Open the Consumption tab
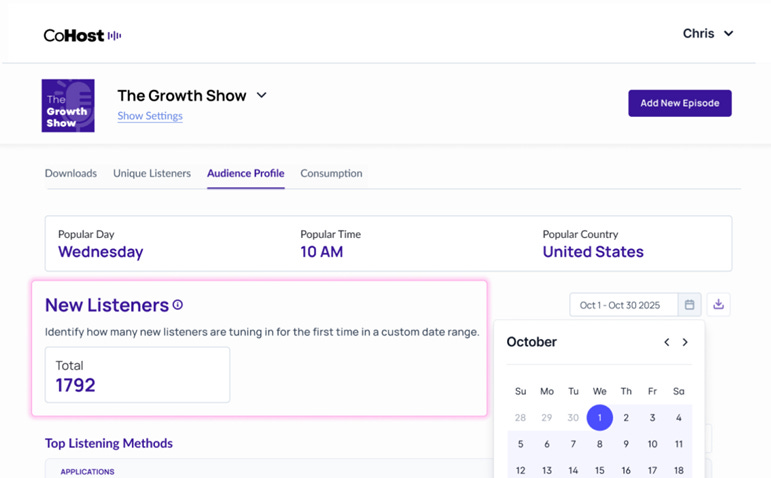The height and width of the screenshot is (478, 771). (331, 173)
